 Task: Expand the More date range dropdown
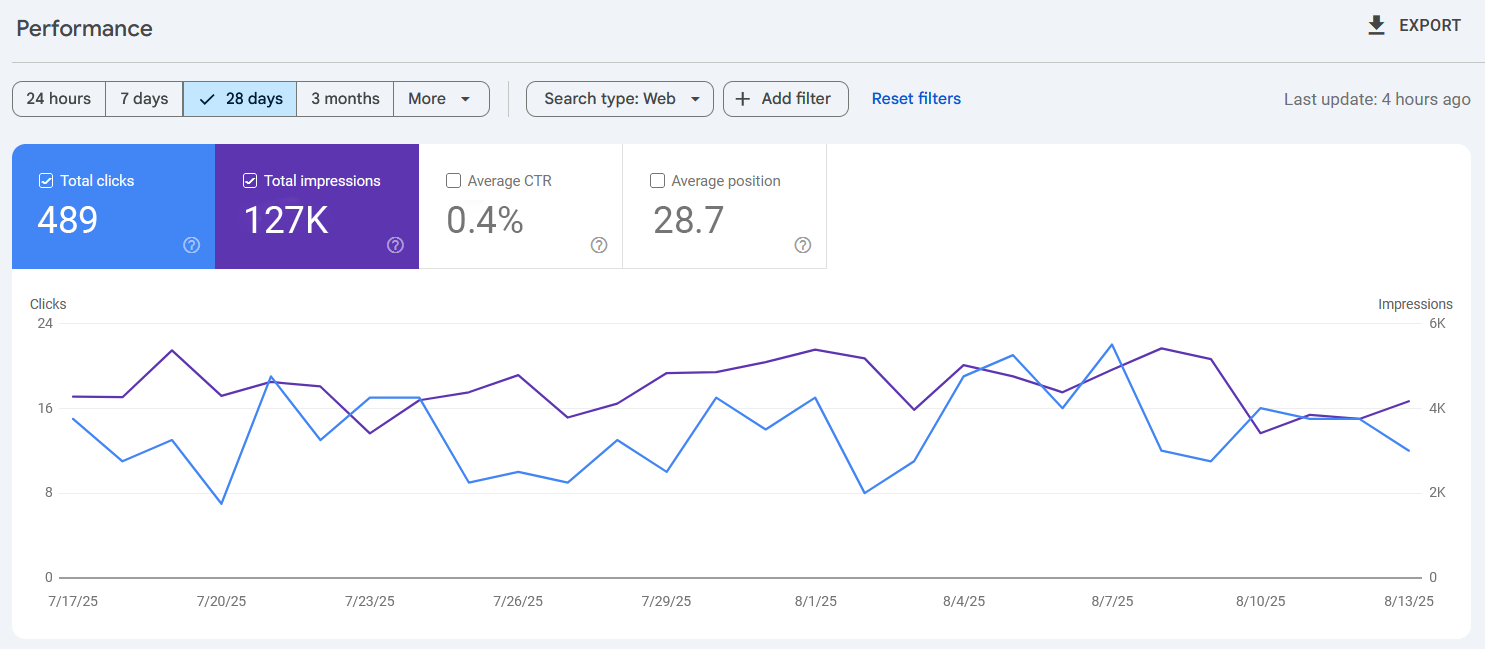tap(441, 99)
